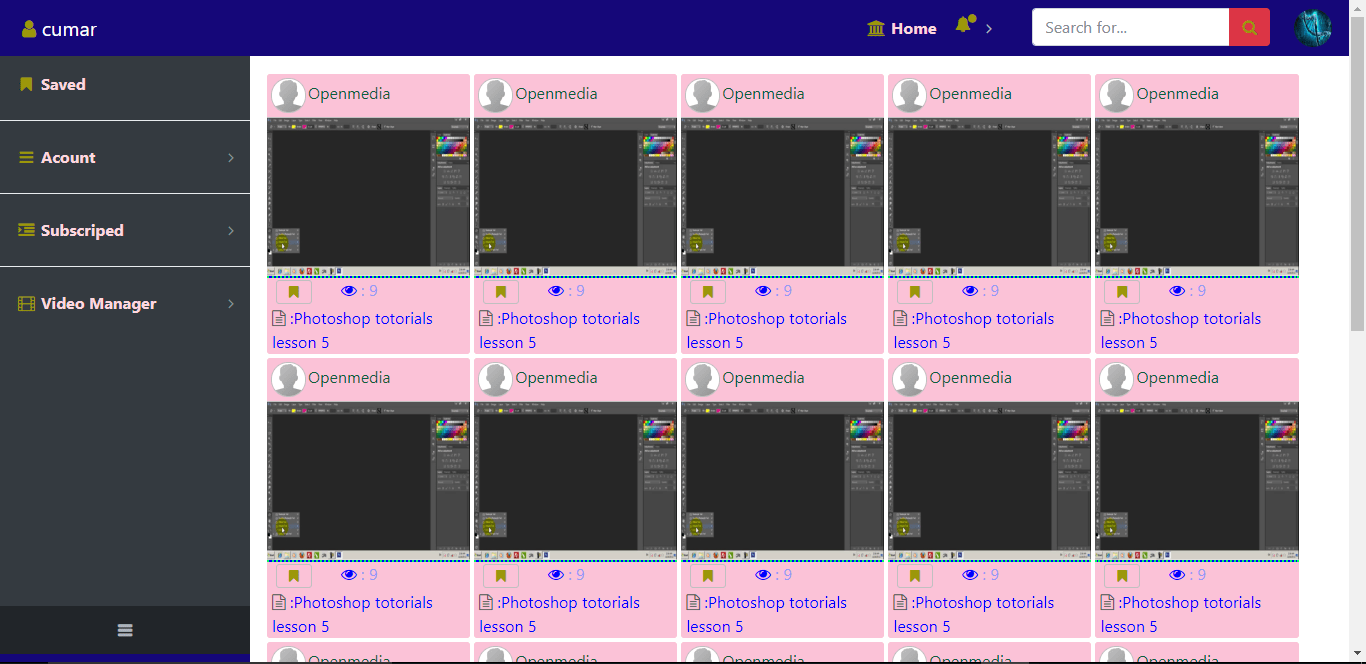The height and width of the screenshot is (664, 1366).
Task: Open 'Photoshop totorials lesson 5' on top row's first card
Action: [353, 331]
